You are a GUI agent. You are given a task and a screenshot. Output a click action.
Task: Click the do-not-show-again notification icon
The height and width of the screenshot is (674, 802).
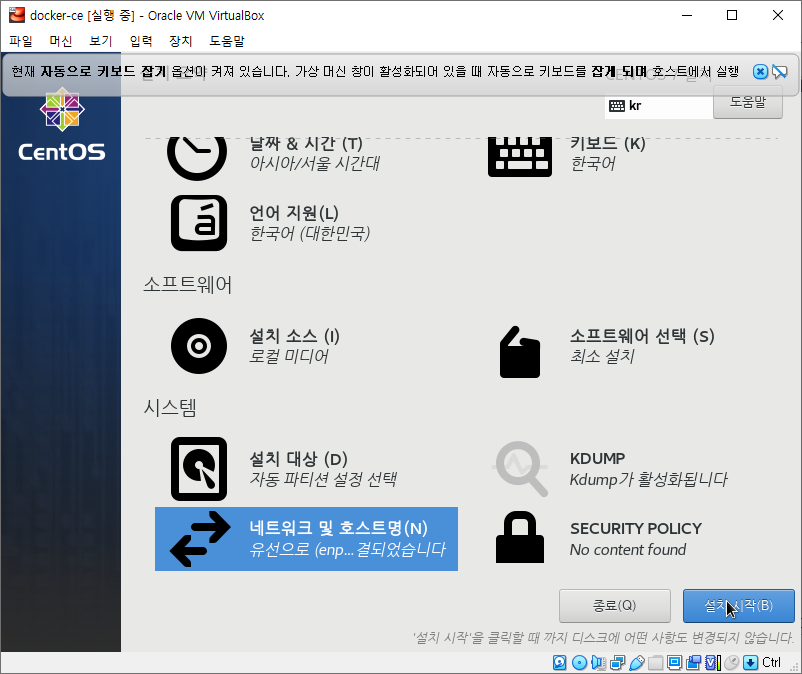pos(780,72)
